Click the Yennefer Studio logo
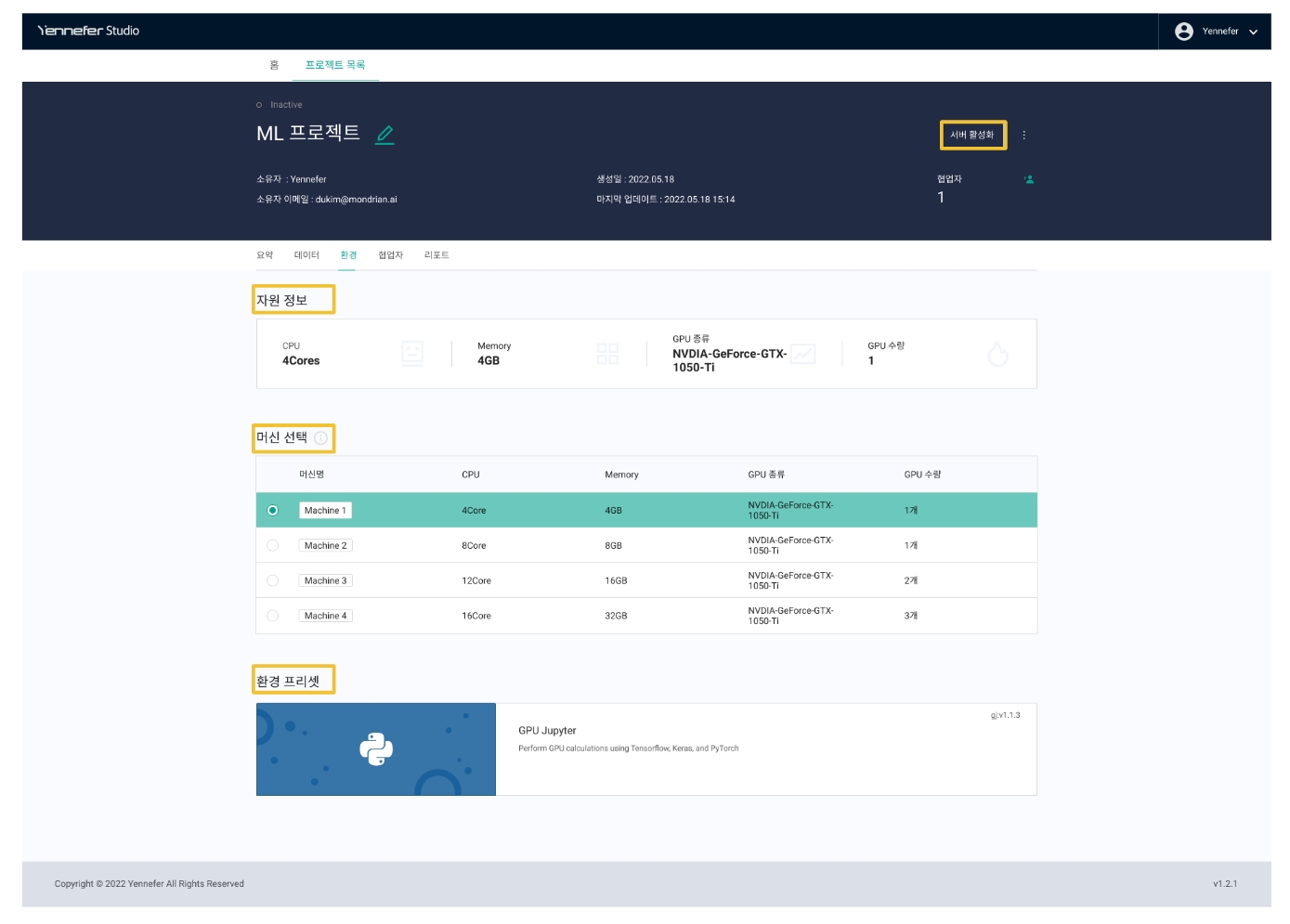Viewport: 1290px width, 924px height. pos(88,31)
